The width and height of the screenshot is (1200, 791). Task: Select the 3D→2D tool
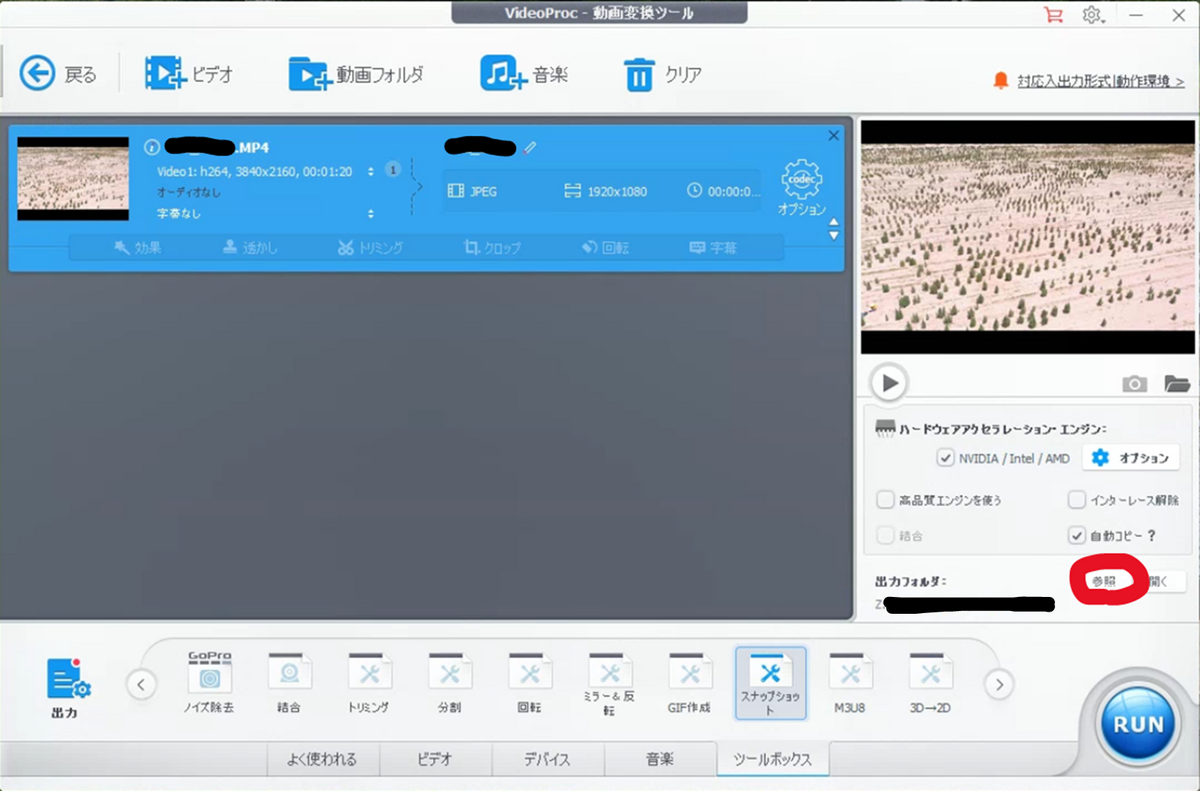click(930, 683)
